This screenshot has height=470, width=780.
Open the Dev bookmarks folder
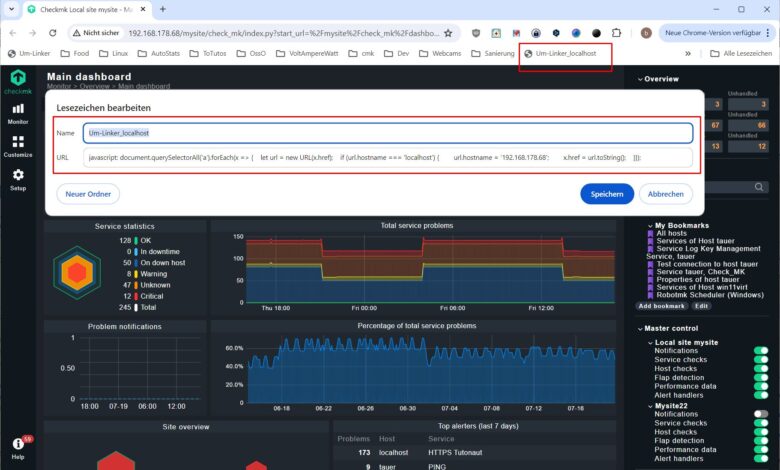click(x=396, y=53)
